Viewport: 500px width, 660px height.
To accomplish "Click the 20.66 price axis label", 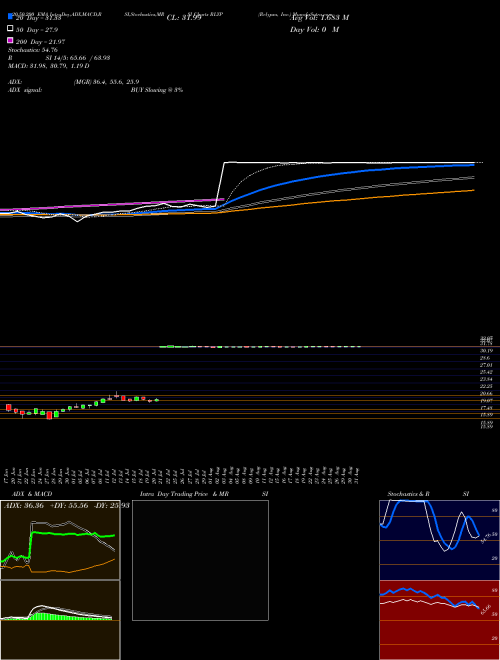I will pos(487,394).
